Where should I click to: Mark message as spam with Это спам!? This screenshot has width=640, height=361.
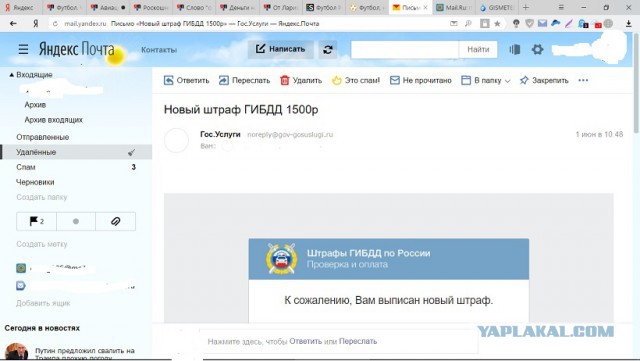[x=356, y=80]
